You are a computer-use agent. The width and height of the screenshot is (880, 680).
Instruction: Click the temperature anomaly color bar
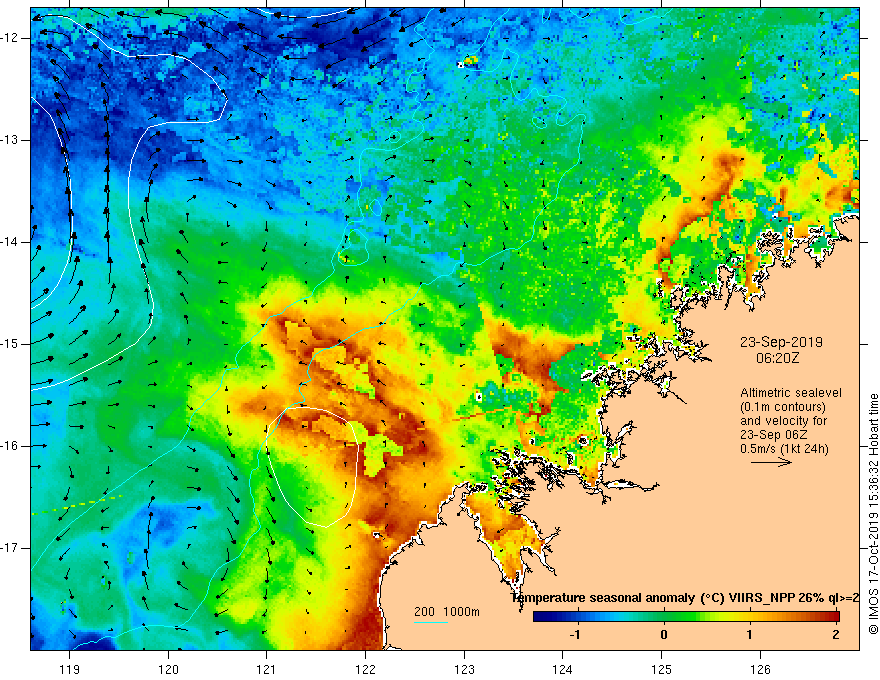coord(686,617)
